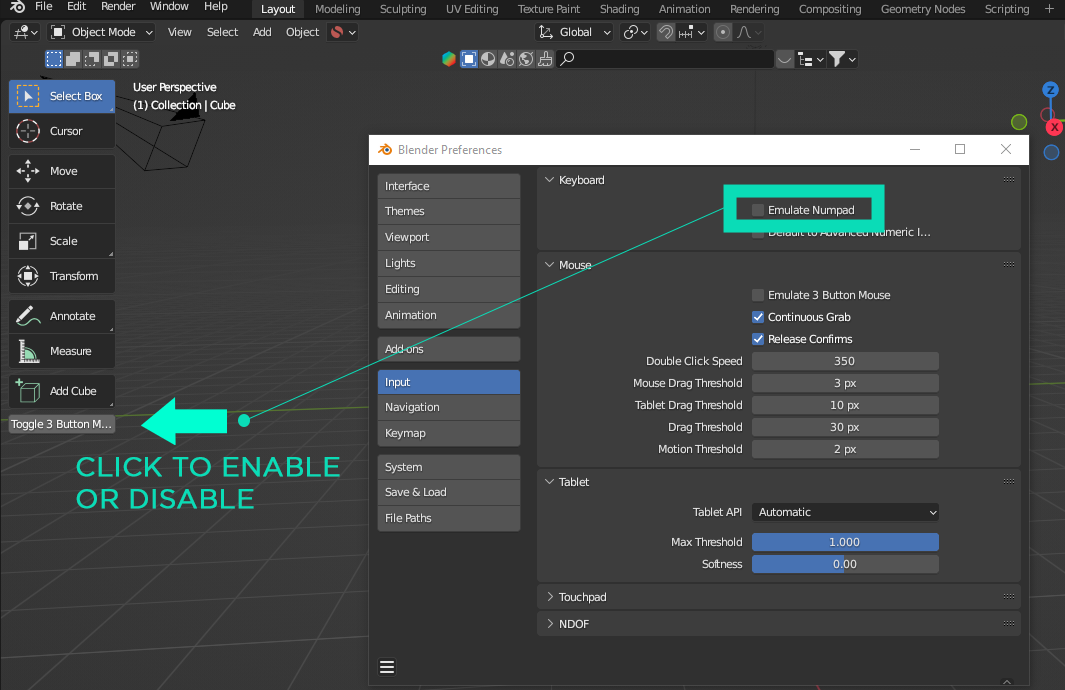Click the blue Z axis gizmo
Screen dimensions: 1065x690
(x=1050, y=90)
